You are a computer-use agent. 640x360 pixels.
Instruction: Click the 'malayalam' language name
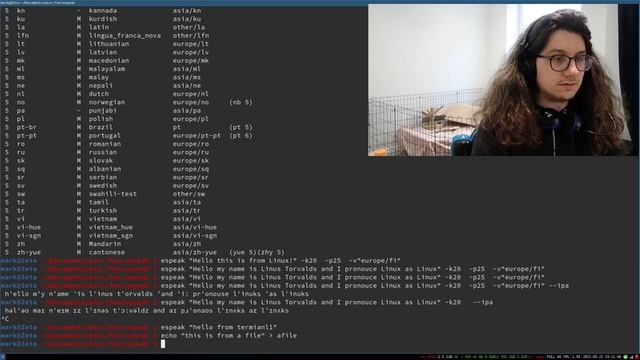point(107,69)
